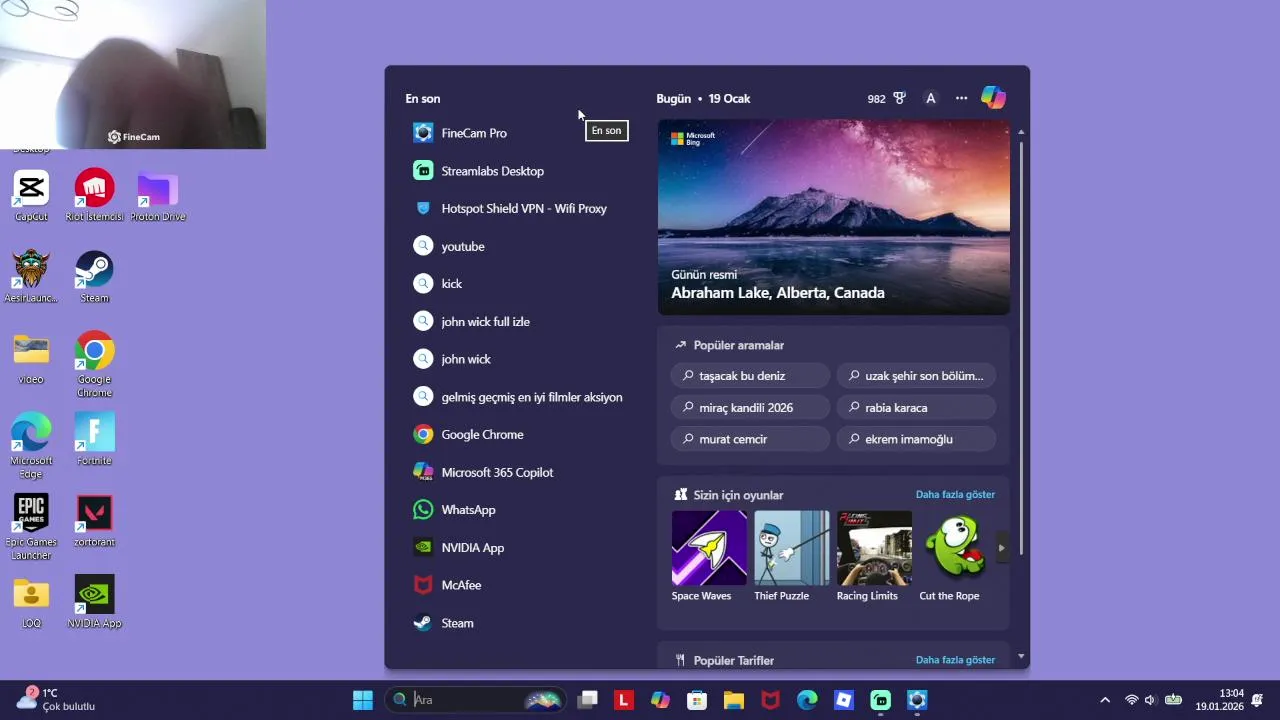This screenshot has height=720, width=1280.
Task: Show next games with carousel arrow
Action: (x=1001, y=548)
